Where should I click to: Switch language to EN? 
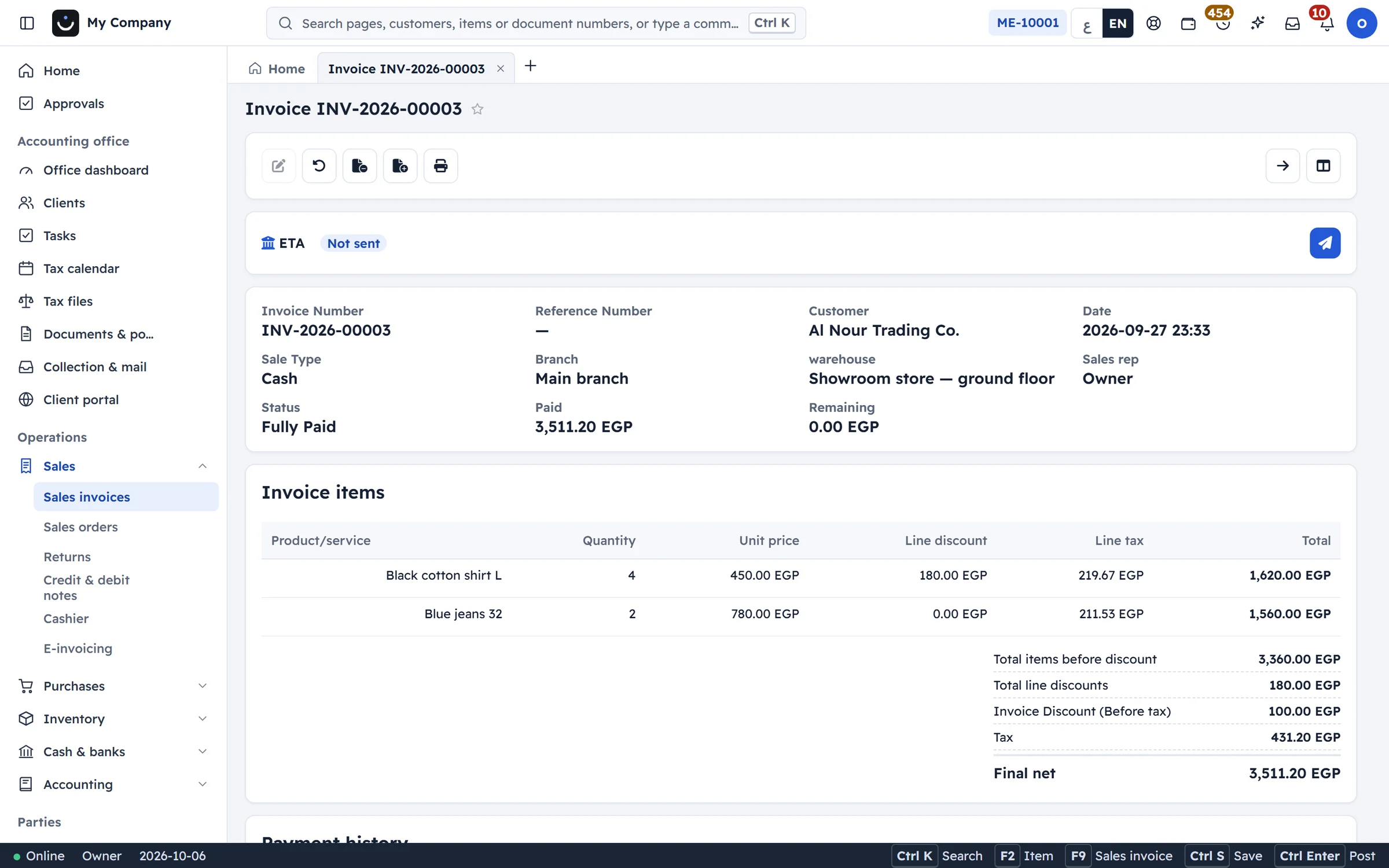(x=1118, y=23)
